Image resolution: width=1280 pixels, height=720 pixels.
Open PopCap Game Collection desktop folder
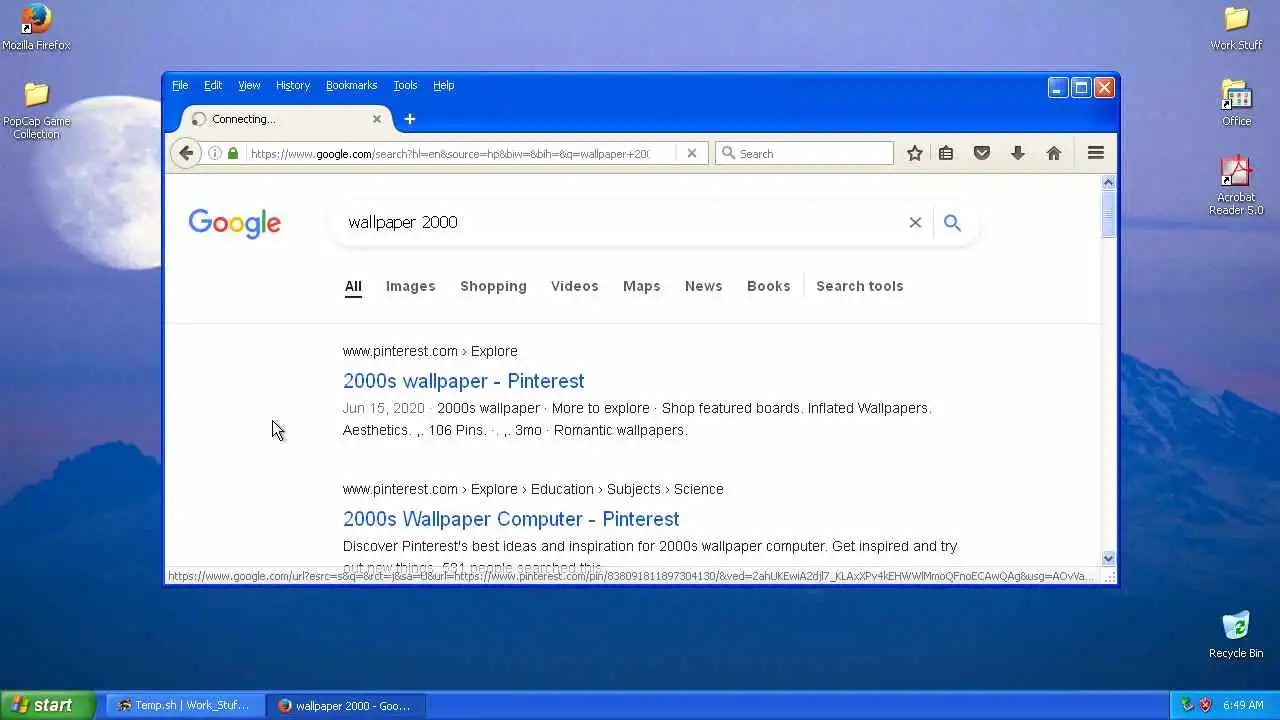[x=36, y=110]
